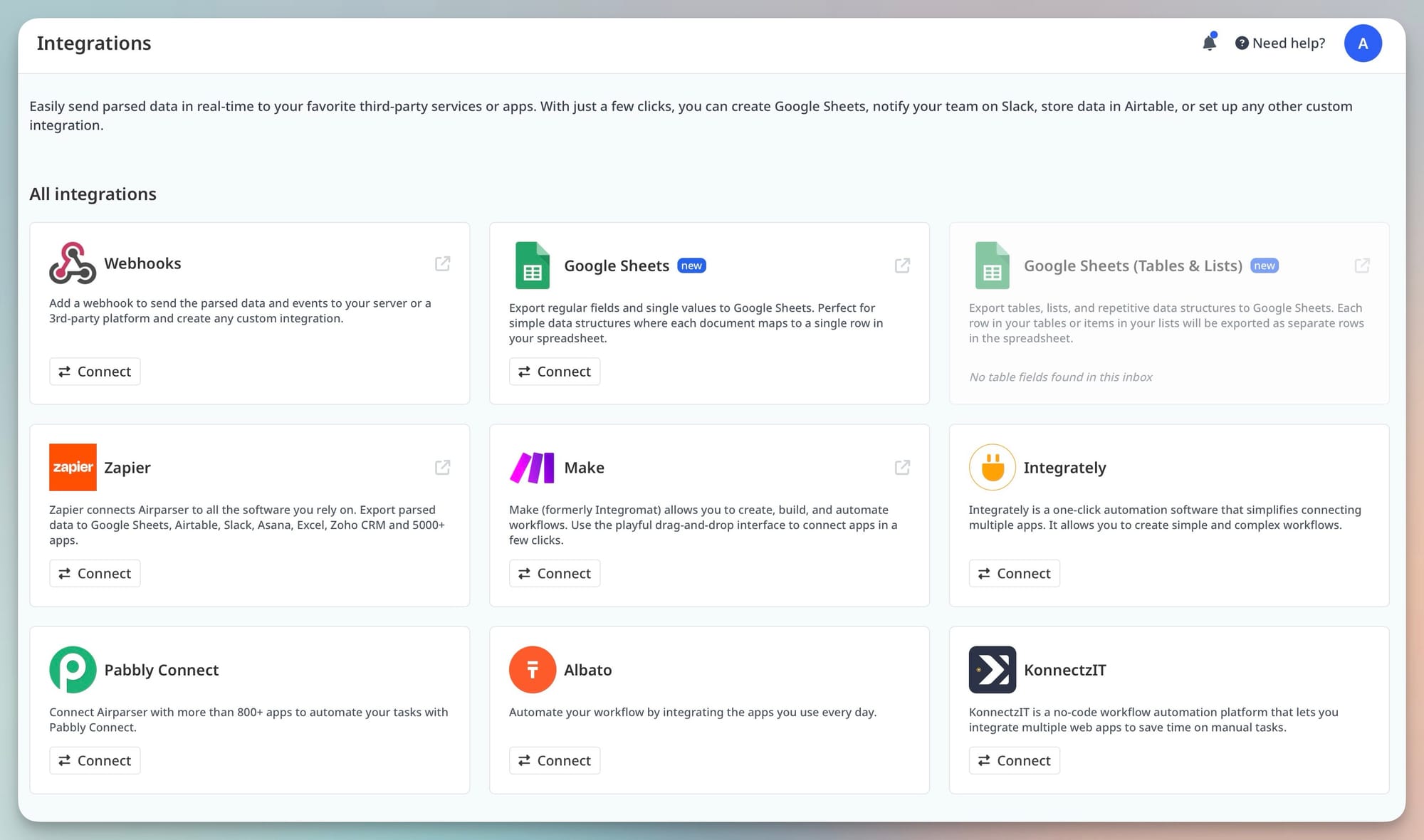
Task: Open Make external link icon
Action: (x=902, y=468)
